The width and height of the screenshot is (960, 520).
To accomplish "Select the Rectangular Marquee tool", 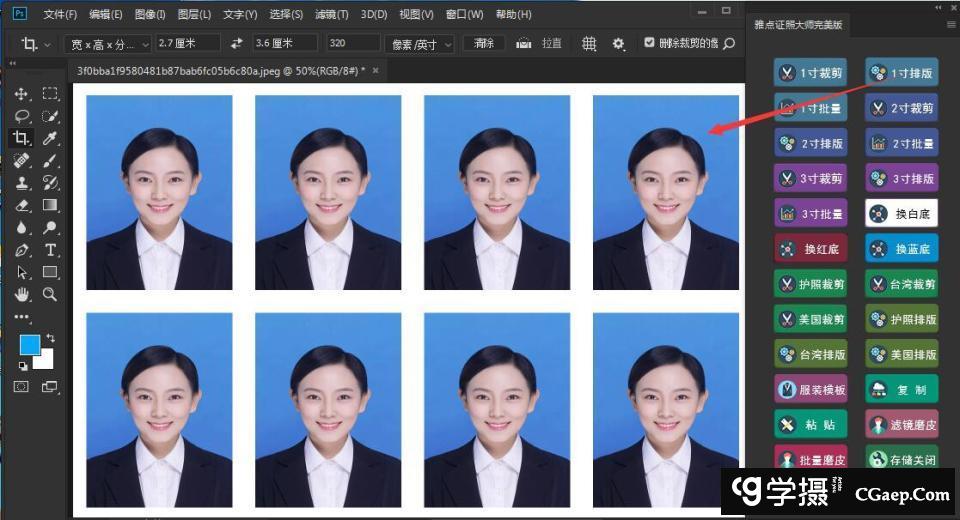I will tap(50, 94).
